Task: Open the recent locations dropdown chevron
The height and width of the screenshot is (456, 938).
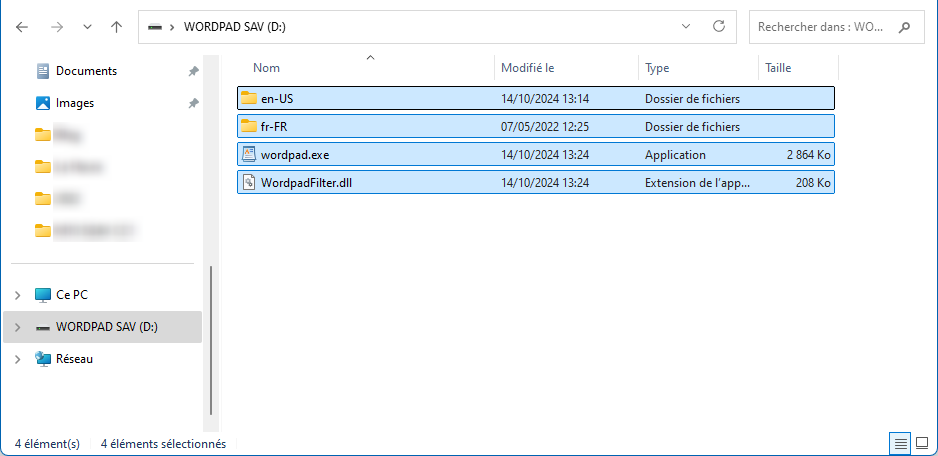Action: click(x=87, y=27)
